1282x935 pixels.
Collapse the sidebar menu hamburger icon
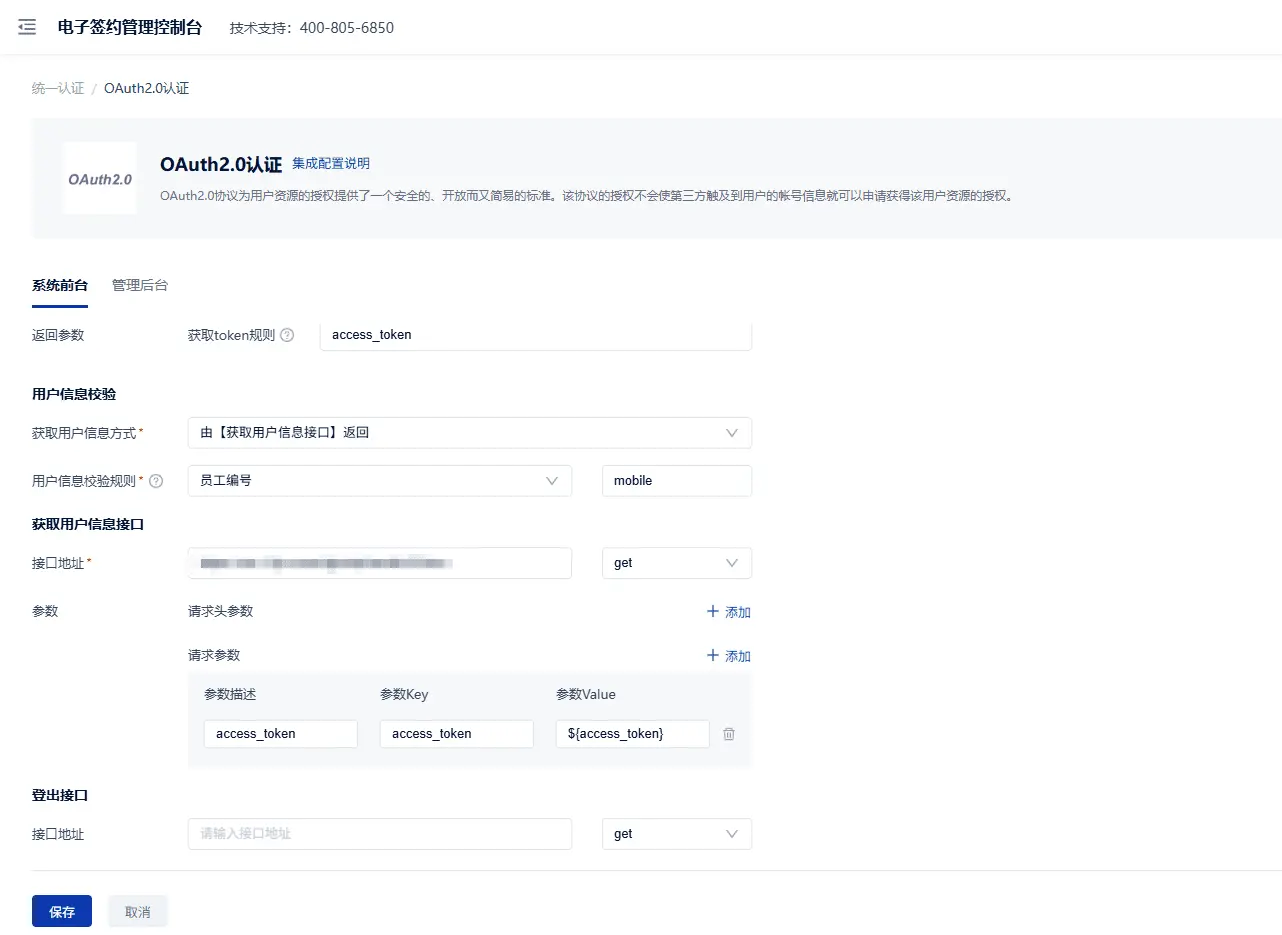coord(27,27)
